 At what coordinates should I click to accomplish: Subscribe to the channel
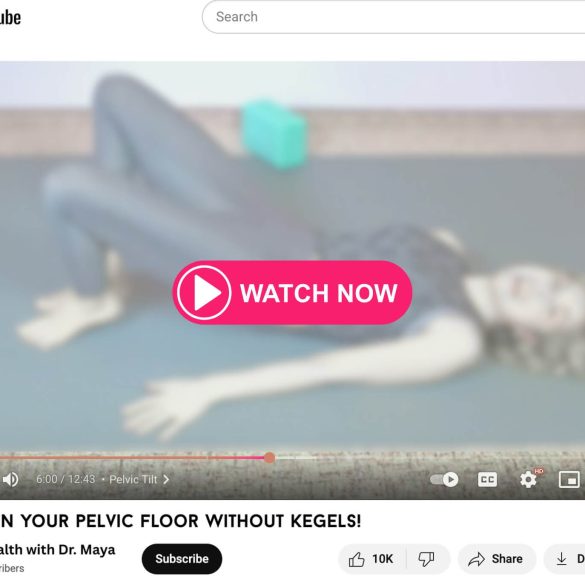[182, 559]
